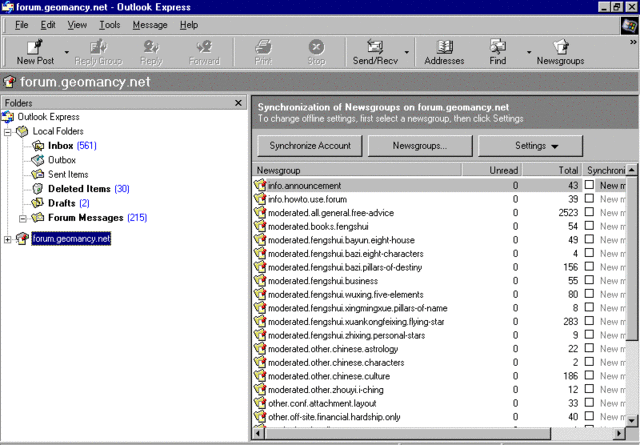The image size is (640, 445).
Task: Toggle synchronize checkbox for moderated.fengshui.bayun.eight-house
Action: pyautogui.click(x=589, y=239)
